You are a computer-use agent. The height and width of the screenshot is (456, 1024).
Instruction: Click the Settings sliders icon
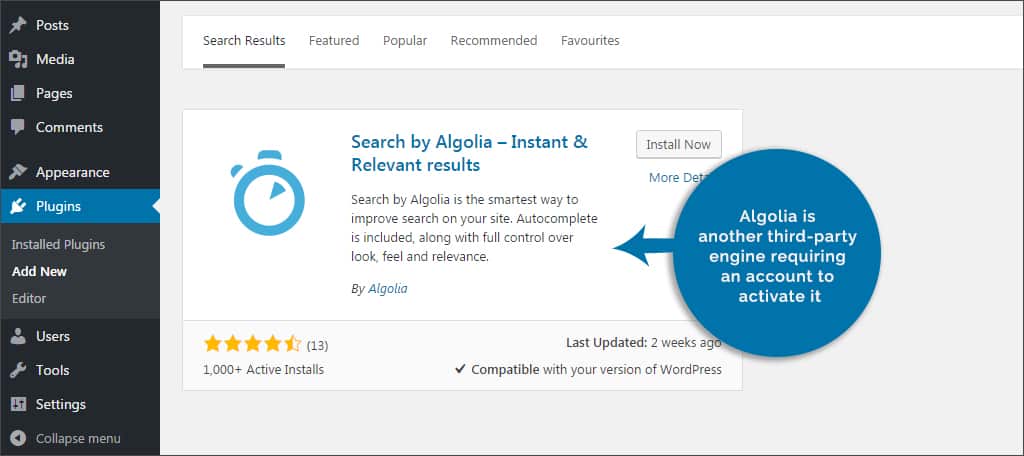point(18,404)
